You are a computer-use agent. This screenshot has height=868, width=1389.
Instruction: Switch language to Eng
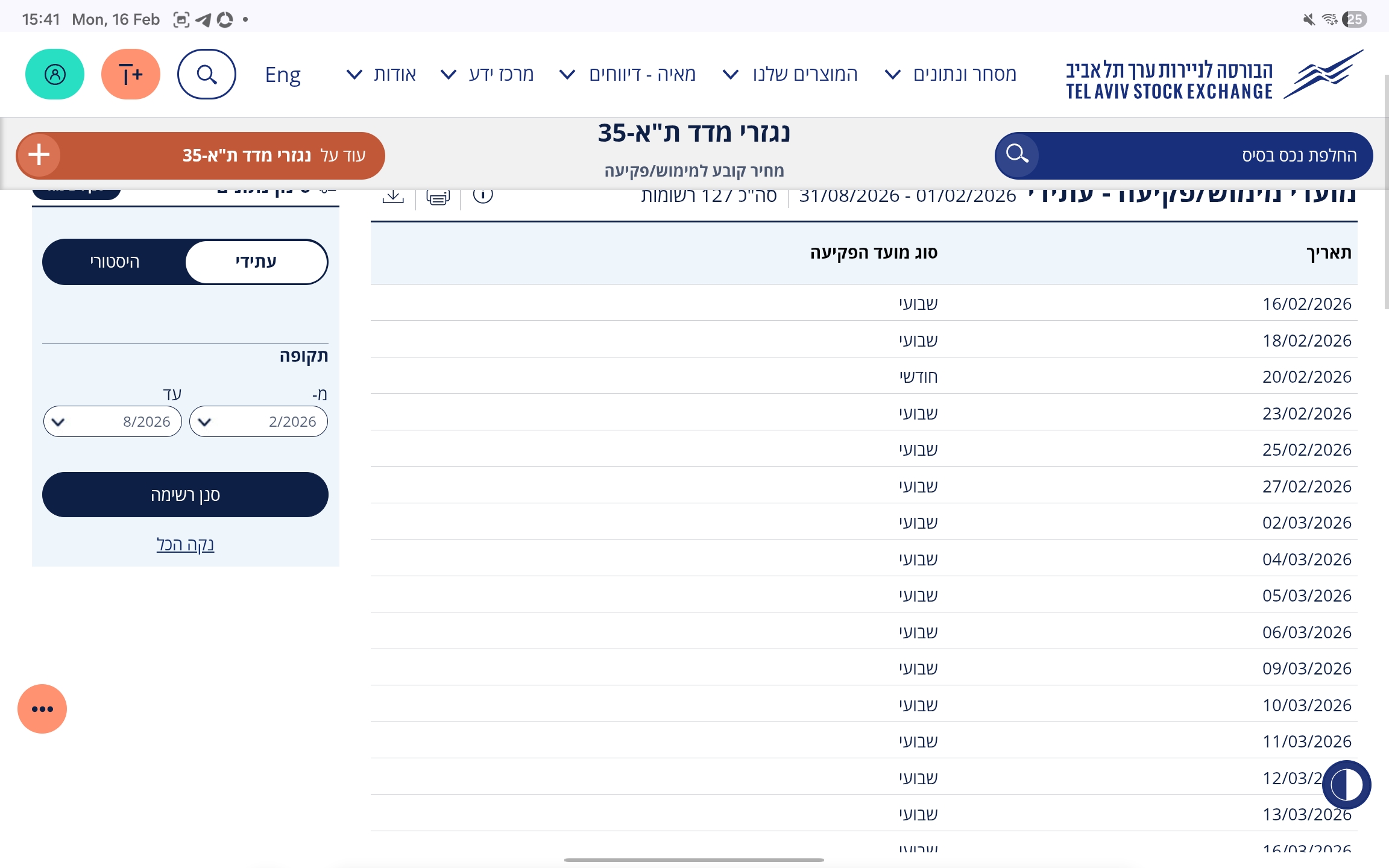283,74
